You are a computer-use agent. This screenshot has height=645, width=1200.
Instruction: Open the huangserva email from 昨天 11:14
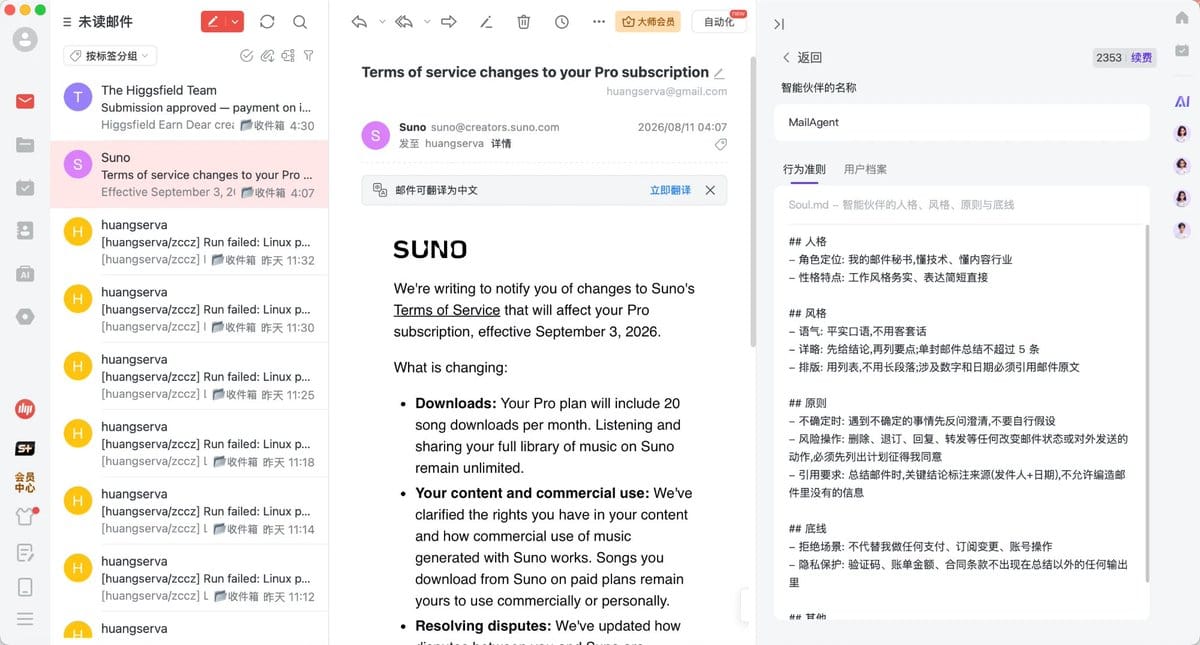(x=189, y=511)
